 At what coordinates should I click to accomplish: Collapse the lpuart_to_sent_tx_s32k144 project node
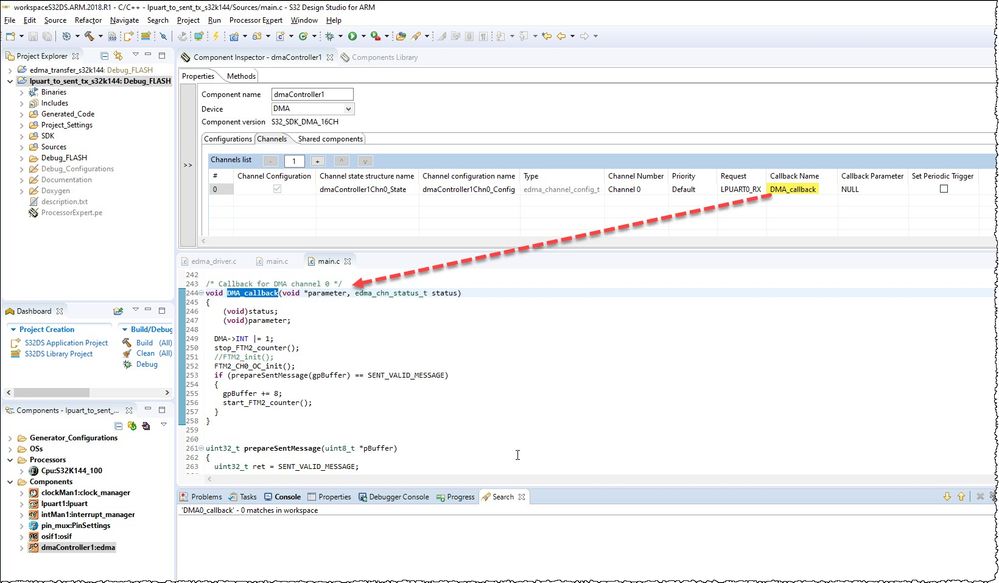pos(10,81)
